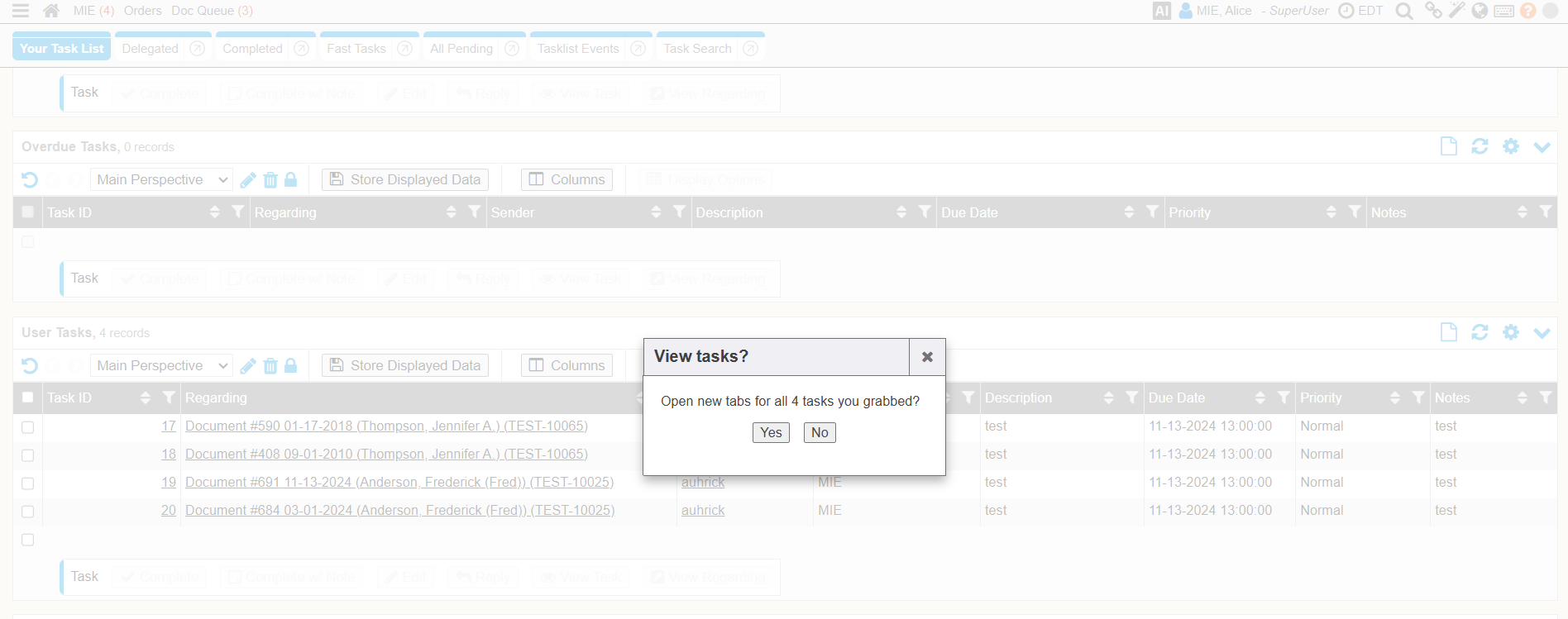Close the View tasks dialog
The height and width of the screenshot is (619, 1568).
pos(927,357)
